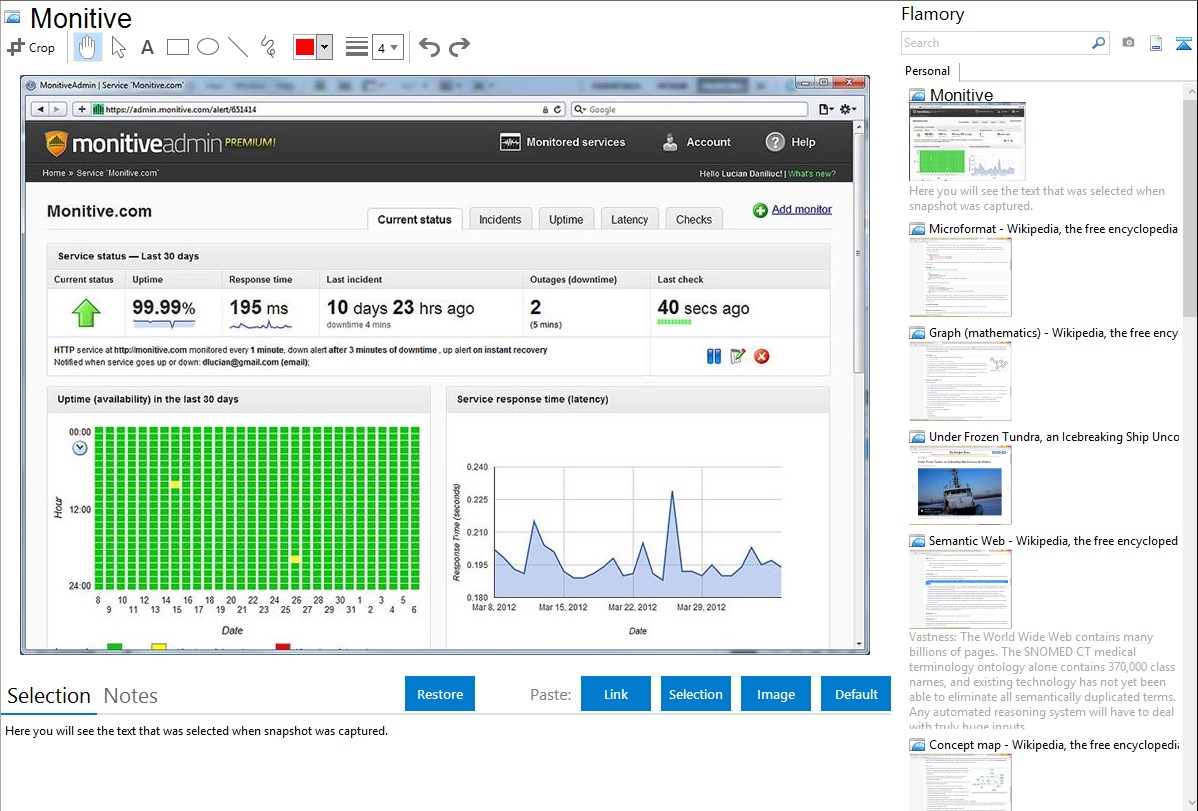
Task: Switch to the Notes tab
Action: click(131, 696)
